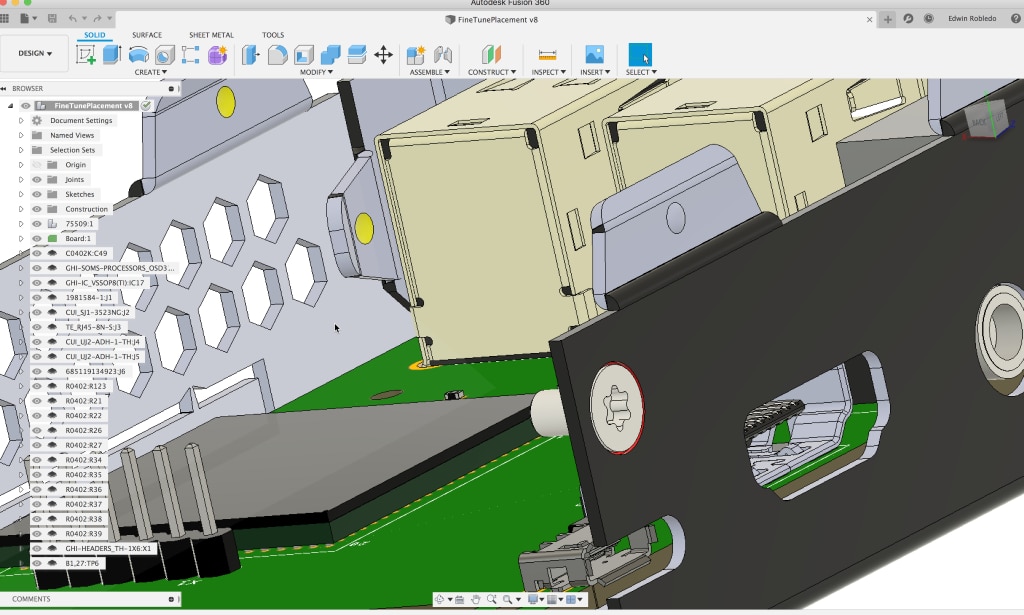Click the Redo arrow
This screenshot has width=1024, height=615.
pos(97,18)
